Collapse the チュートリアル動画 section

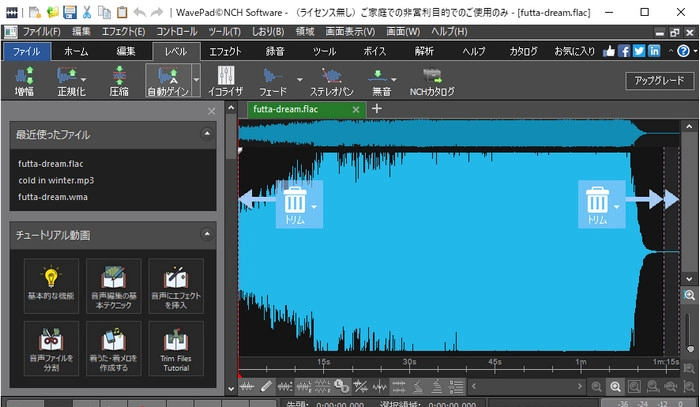pyautogui.click(x=206, y=235)
